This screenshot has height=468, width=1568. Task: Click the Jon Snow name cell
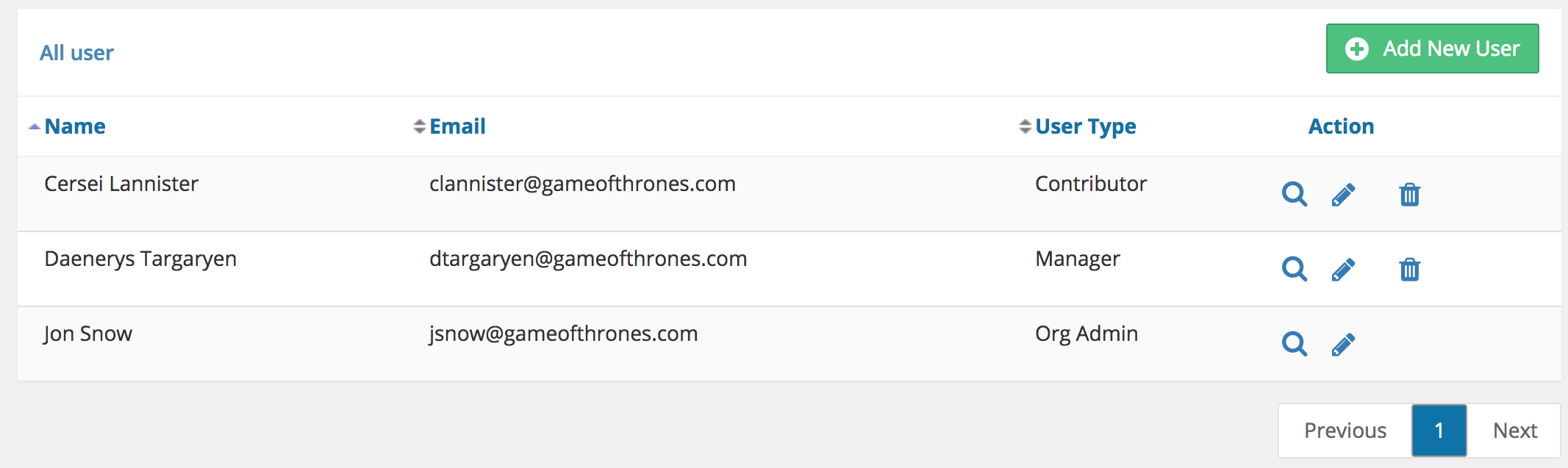click(87, 334)
